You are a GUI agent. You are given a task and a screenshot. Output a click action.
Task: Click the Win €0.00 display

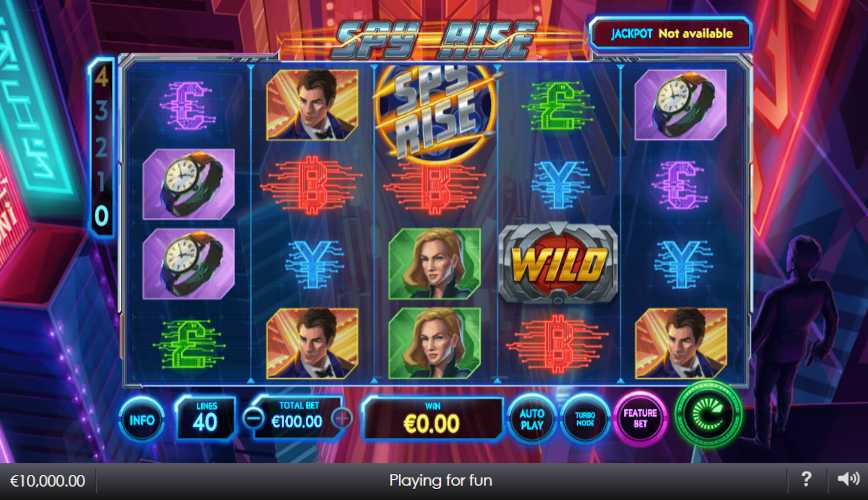point(432,418)
